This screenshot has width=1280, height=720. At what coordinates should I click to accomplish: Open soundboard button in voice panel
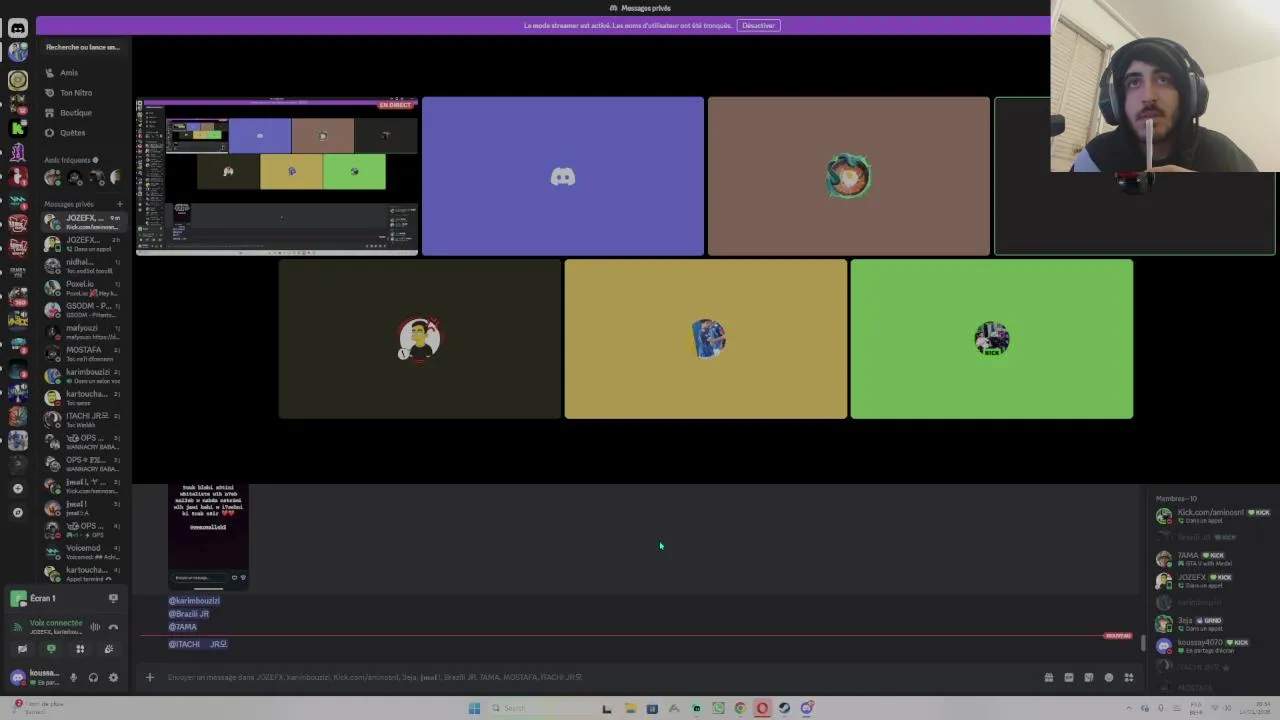[109, 649]
